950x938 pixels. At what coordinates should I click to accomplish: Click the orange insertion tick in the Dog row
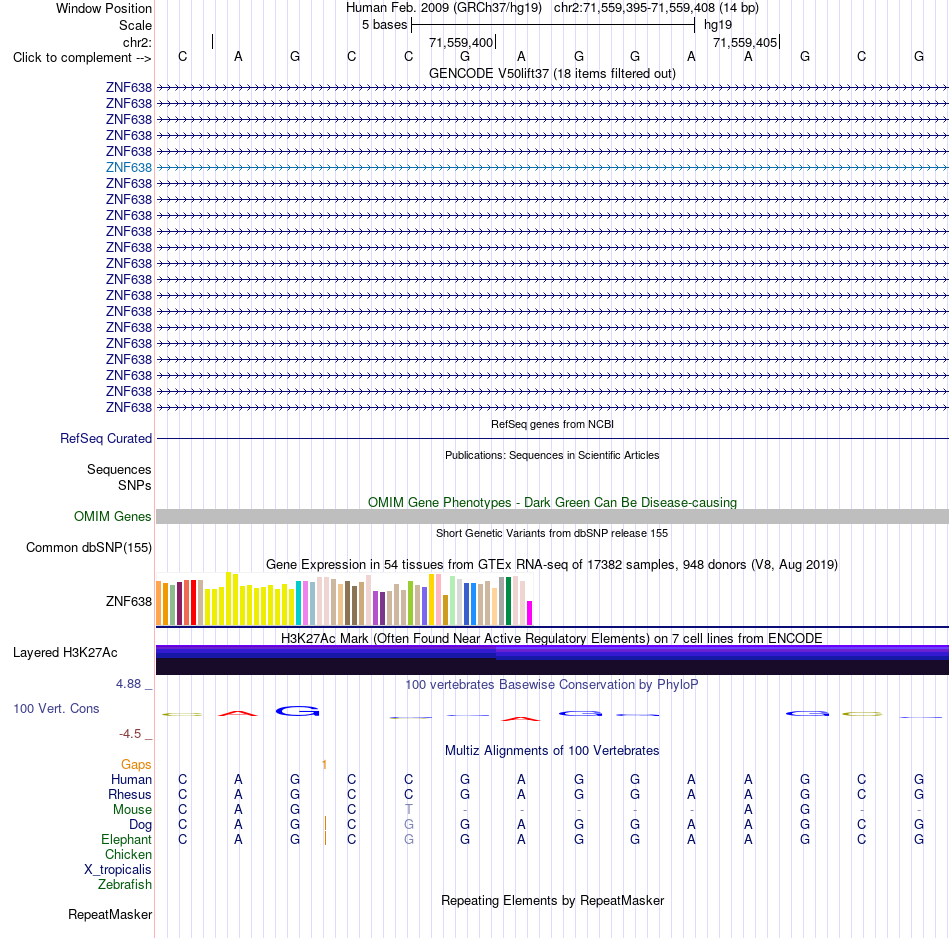[325, 823]
